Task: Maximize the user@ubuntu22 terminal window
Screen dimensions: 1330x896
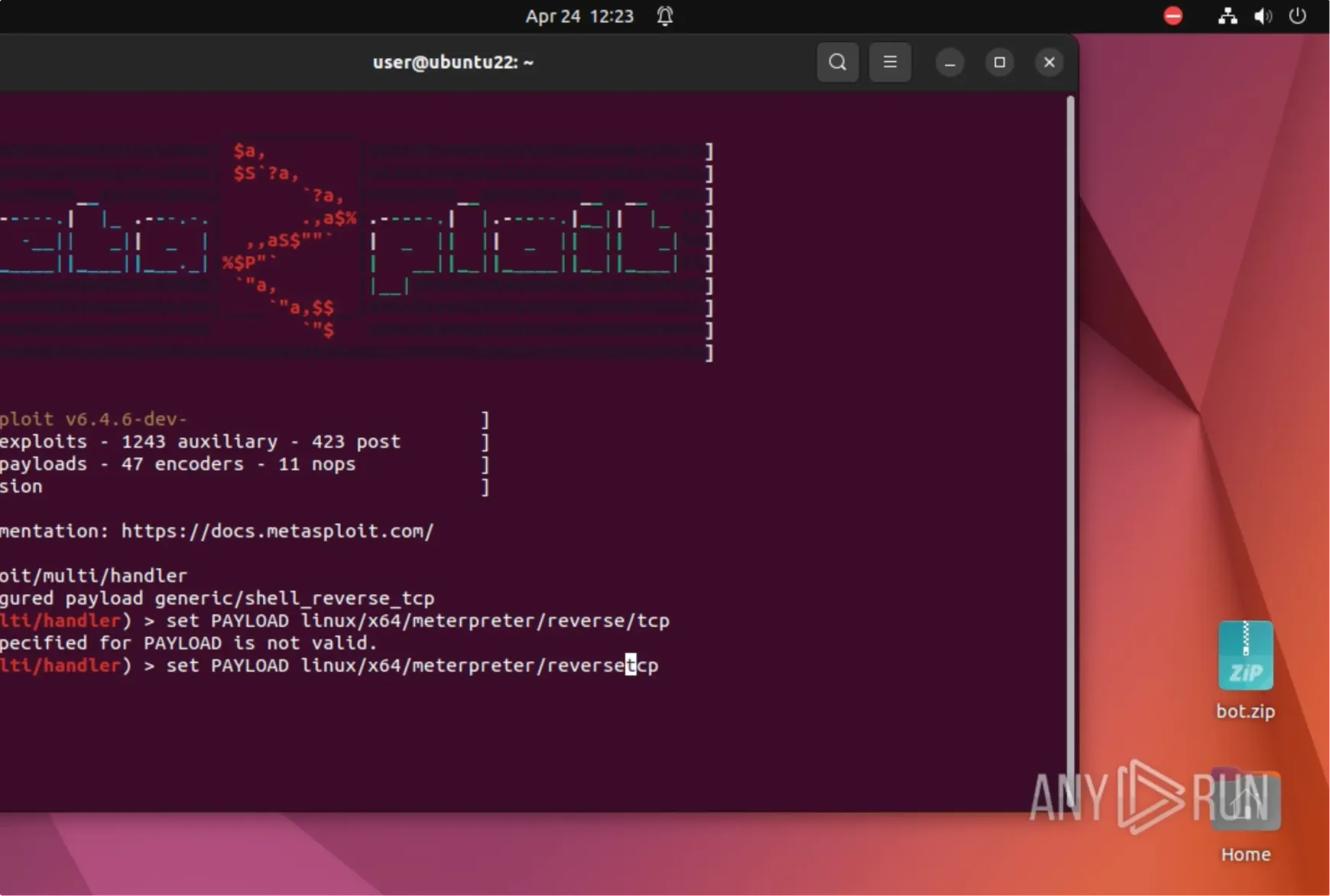Action: click(999, 62)
